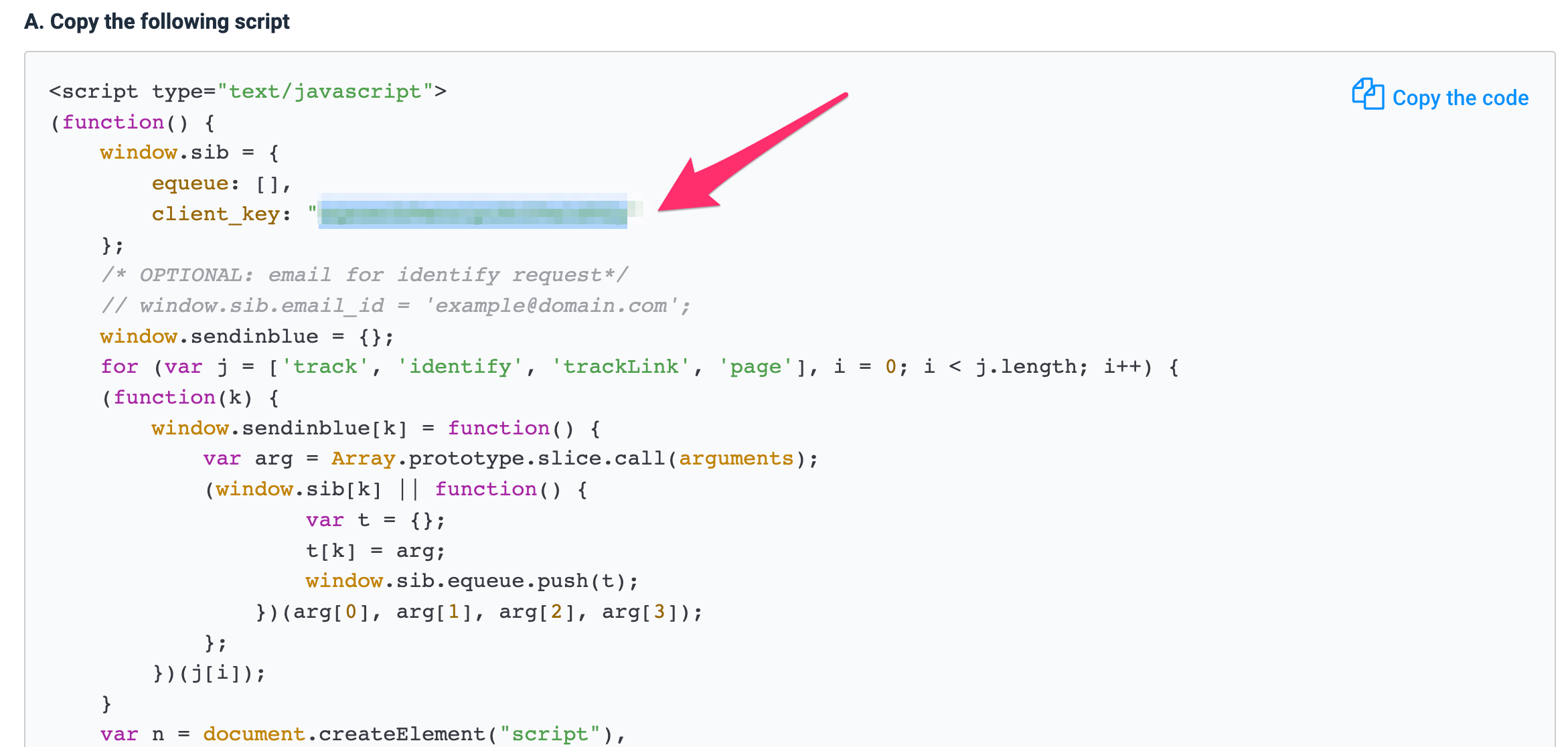Click the 't[k] = arg;' line
The width and height of the screenshot is (1568, 747).
[x=375, y=551]
